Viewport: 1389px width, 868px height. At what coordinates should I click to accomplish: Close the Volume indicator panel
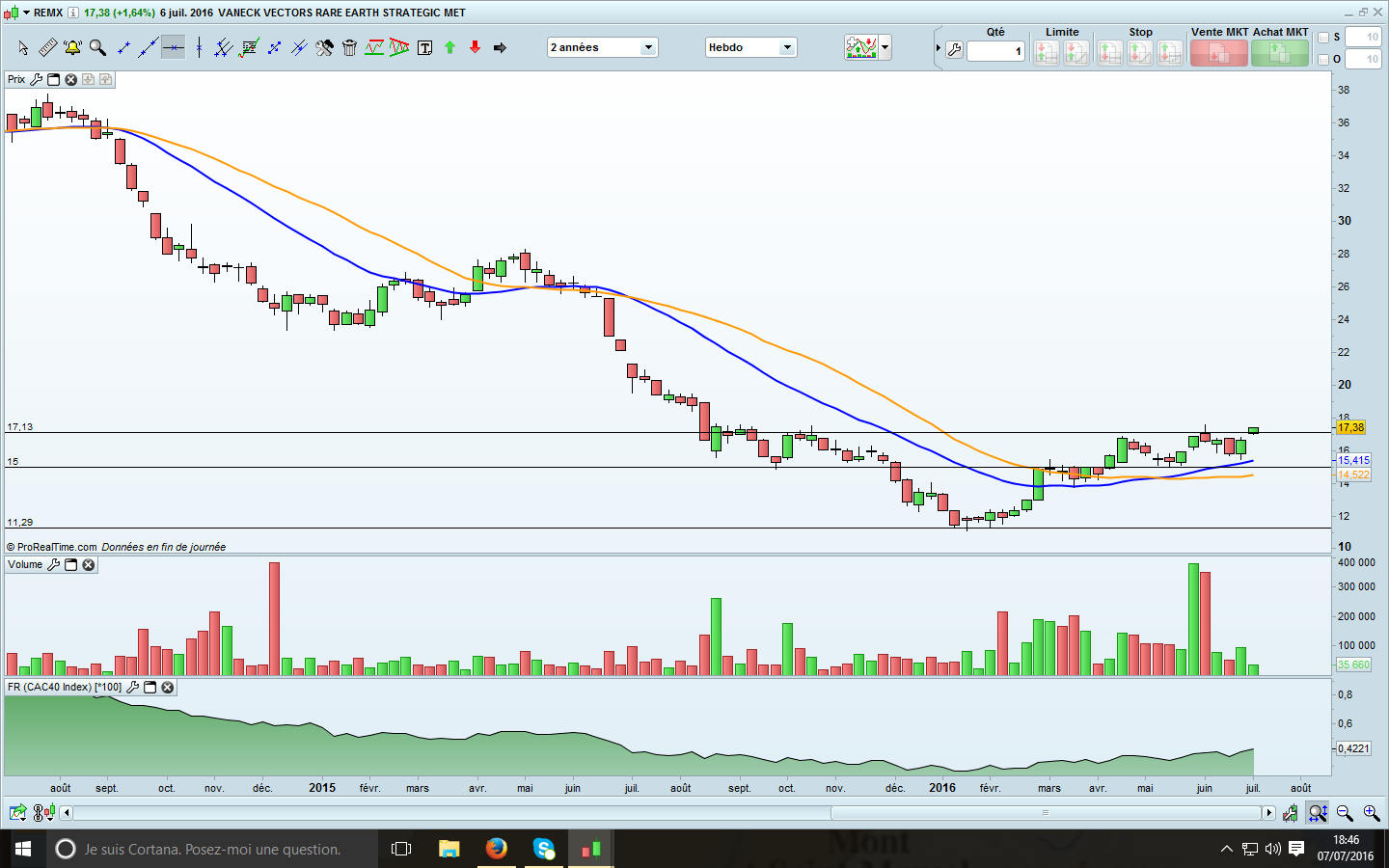89,565
